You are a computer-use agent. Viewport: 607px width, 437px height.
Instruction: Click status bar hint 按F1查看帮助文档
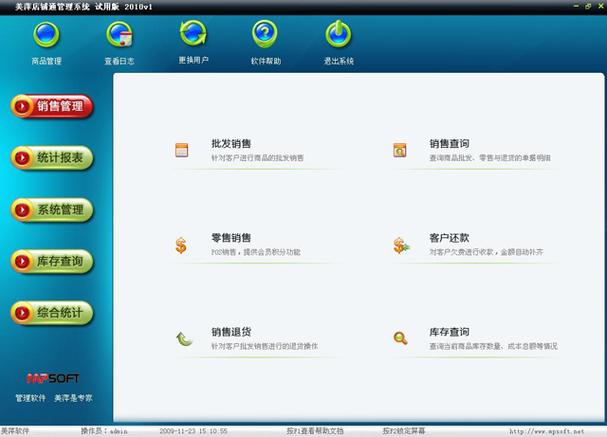click(315, 431)
